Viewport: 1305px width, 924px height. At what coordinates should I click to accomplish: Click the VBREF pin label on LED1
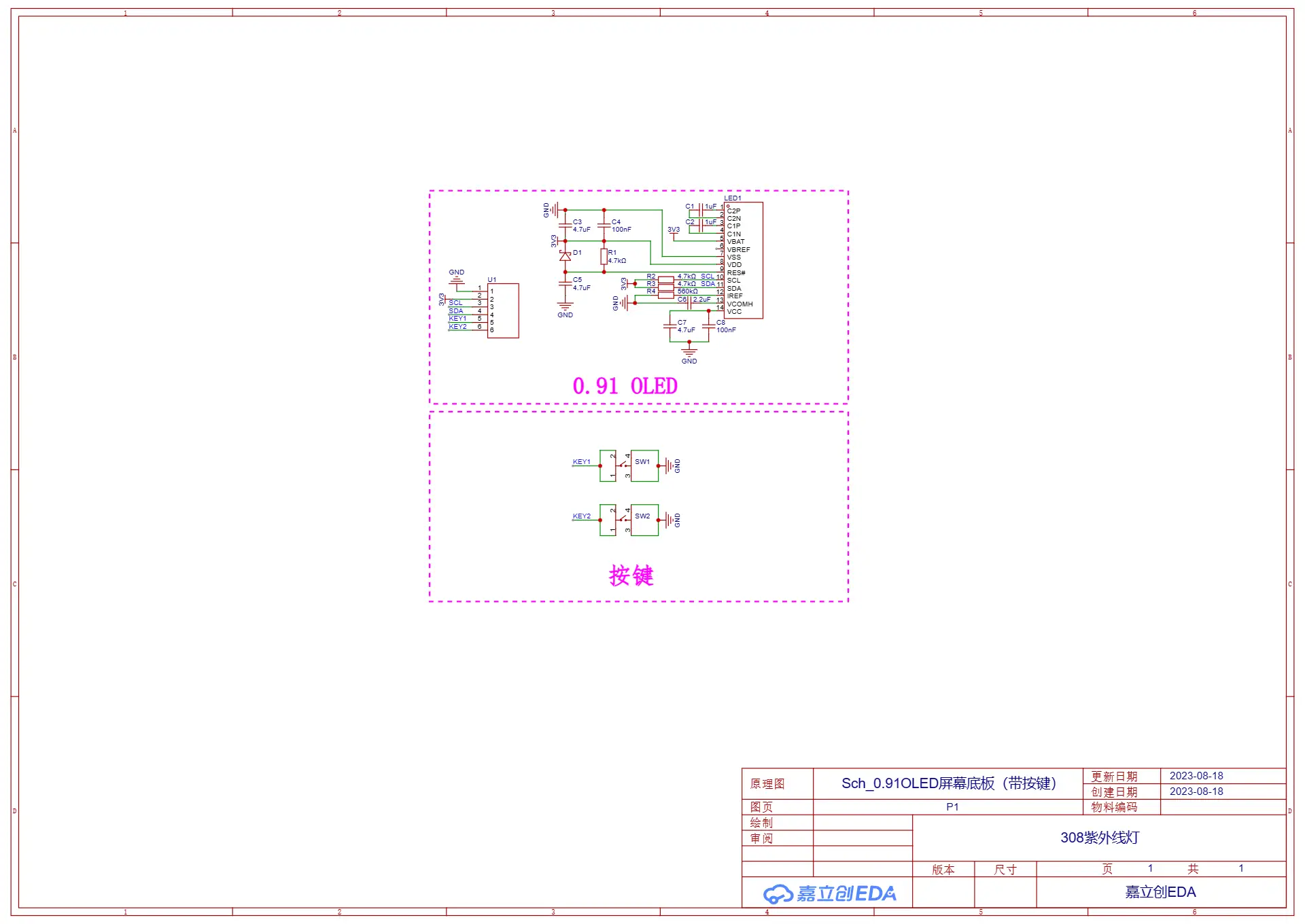click(739, 250)
